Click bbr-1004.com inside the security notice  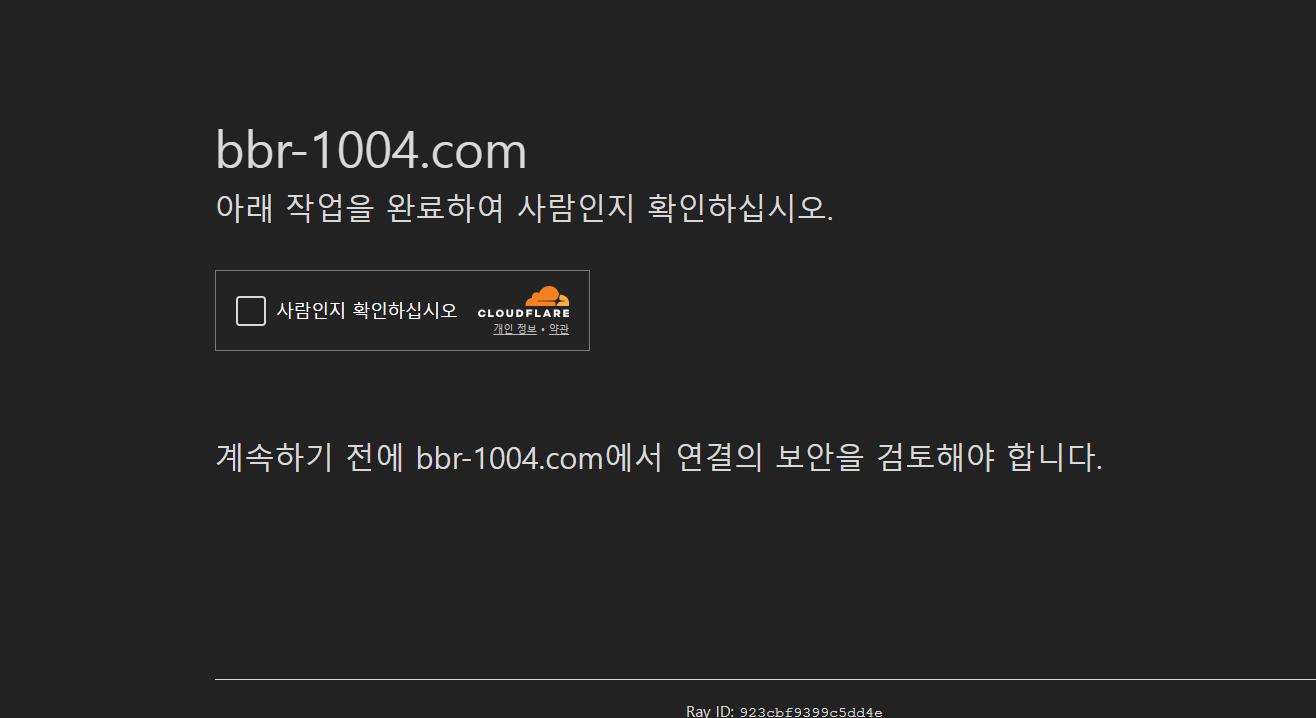click(509, 459)
